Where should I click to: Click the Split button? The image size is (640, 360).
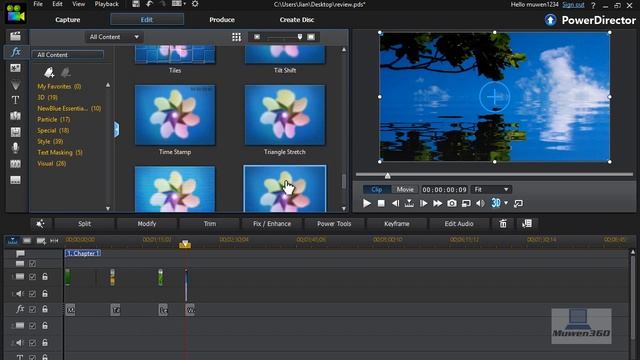[x=84, y=224]
